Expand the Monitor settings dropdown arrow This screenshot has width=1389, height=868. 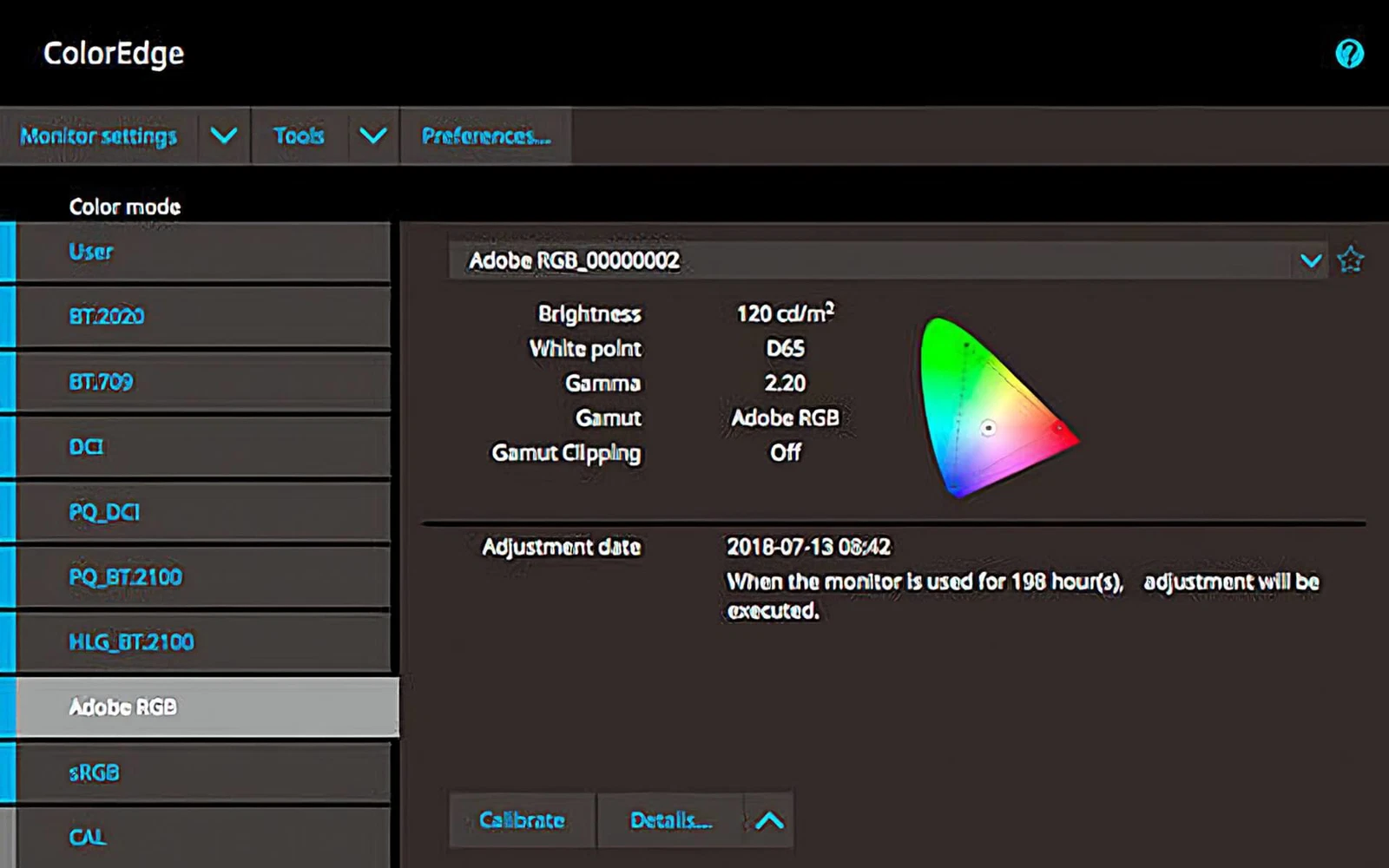tap(224, 136)
